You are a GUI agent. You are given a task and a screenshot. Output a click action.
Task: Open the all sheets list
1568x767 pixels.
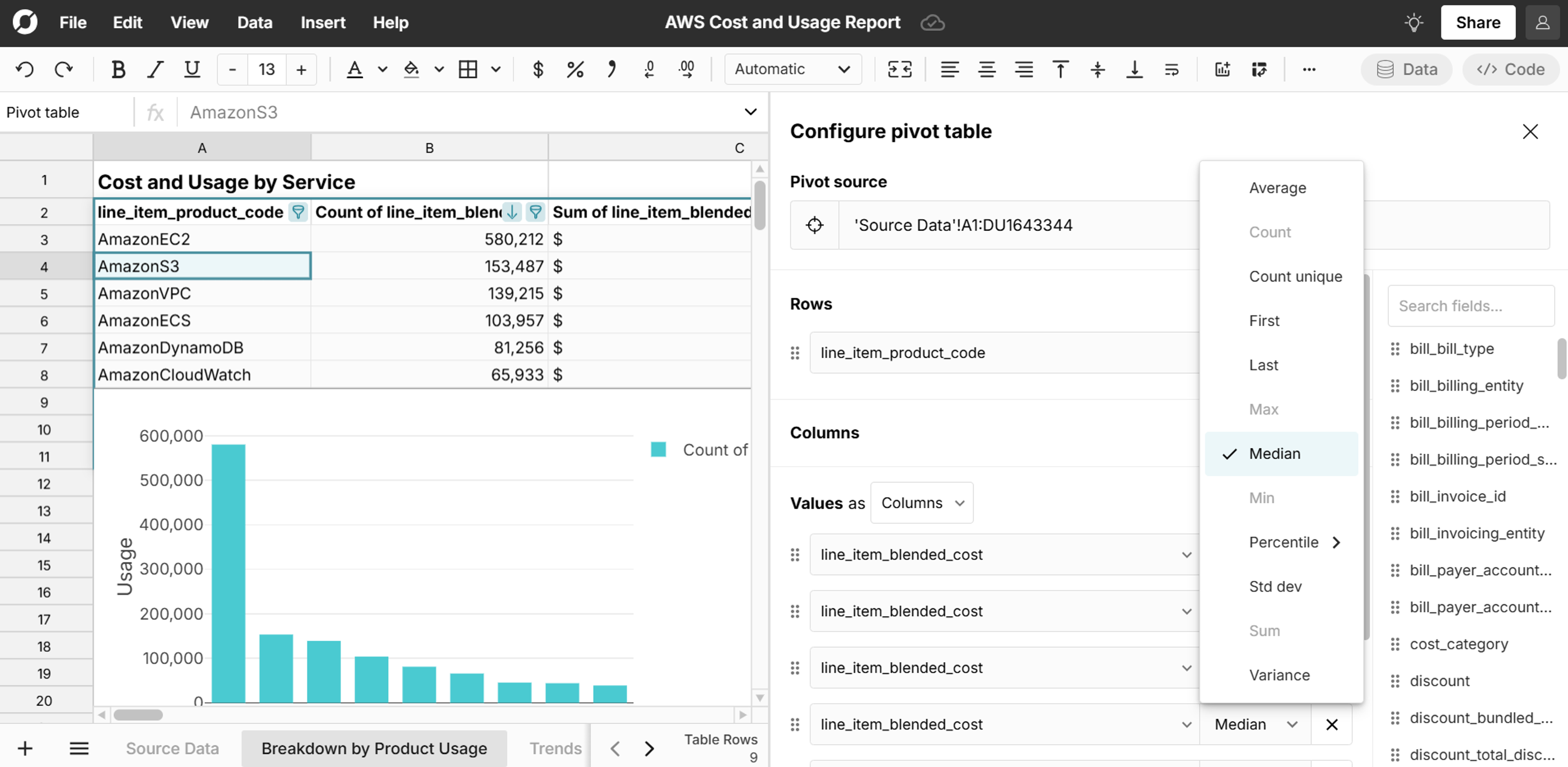point(79,749)
